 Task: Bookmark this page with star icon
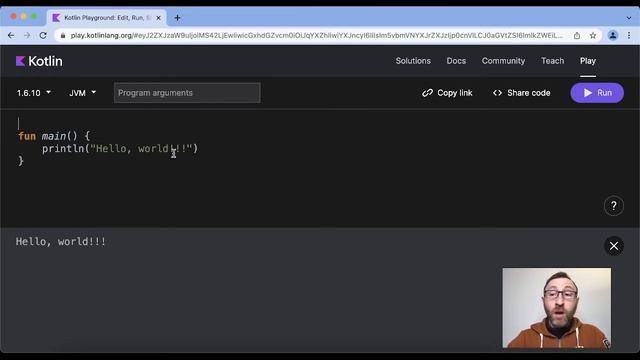[x=593, y=36]
